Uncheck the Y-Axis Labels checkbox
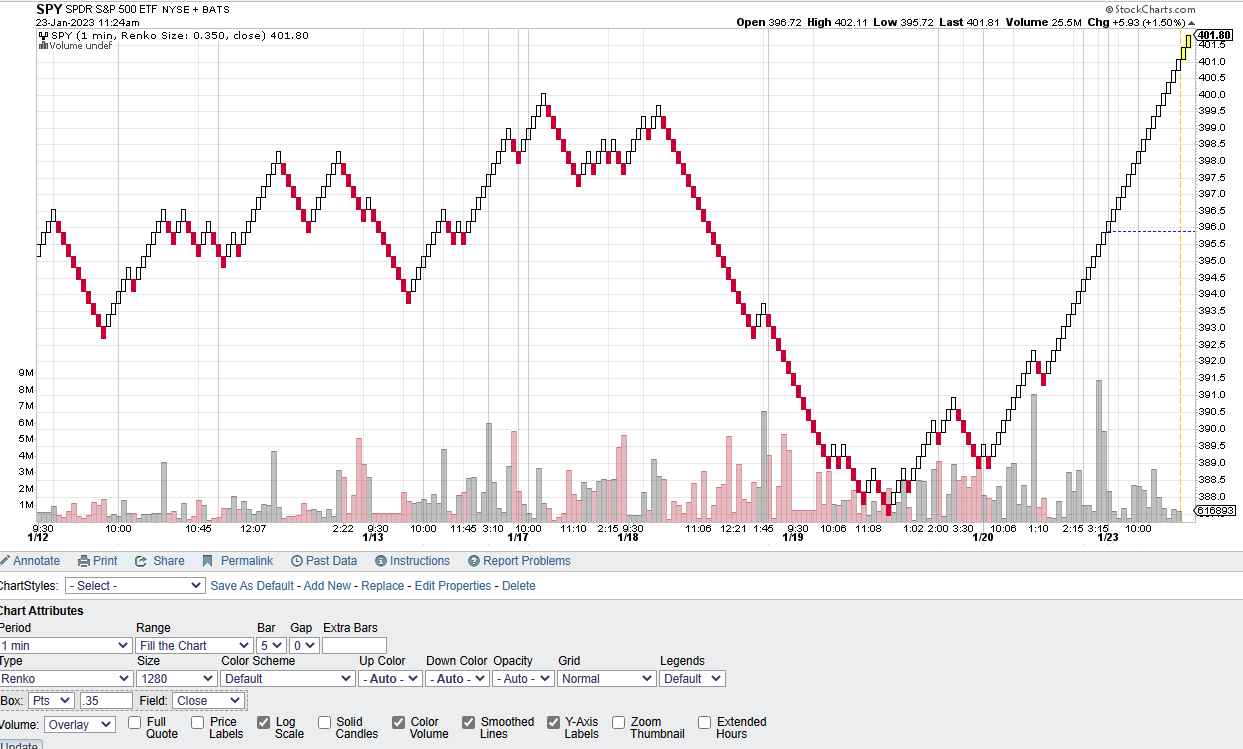This screenshot has width=1243, height=749. coord(554,722)
